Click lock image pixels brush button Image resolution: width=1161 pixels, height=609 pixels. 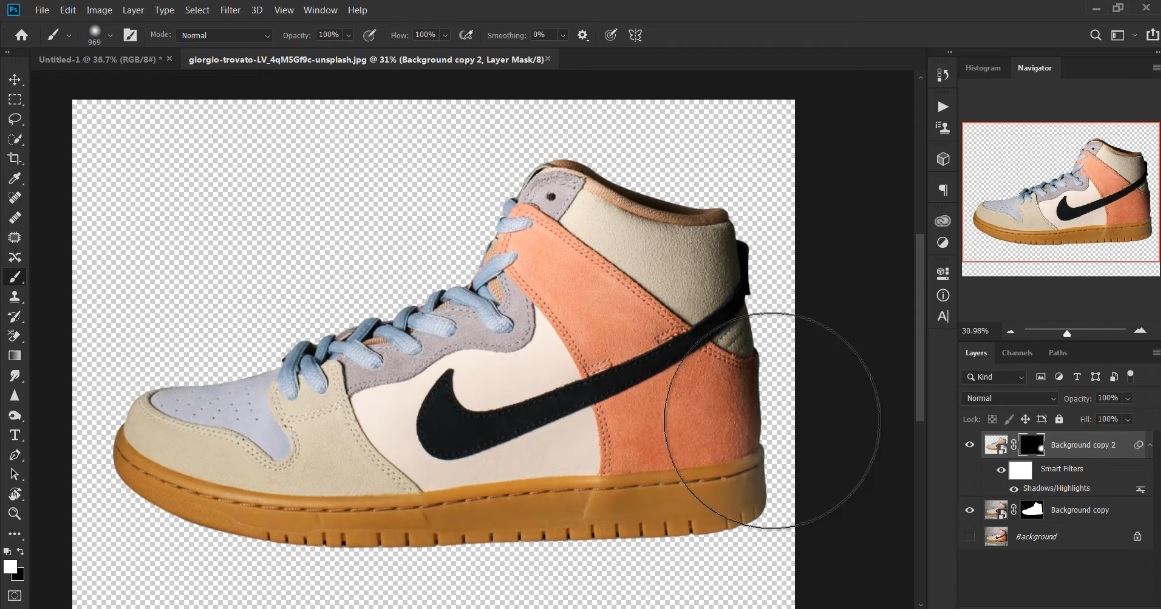click(x=1009, y=419)
